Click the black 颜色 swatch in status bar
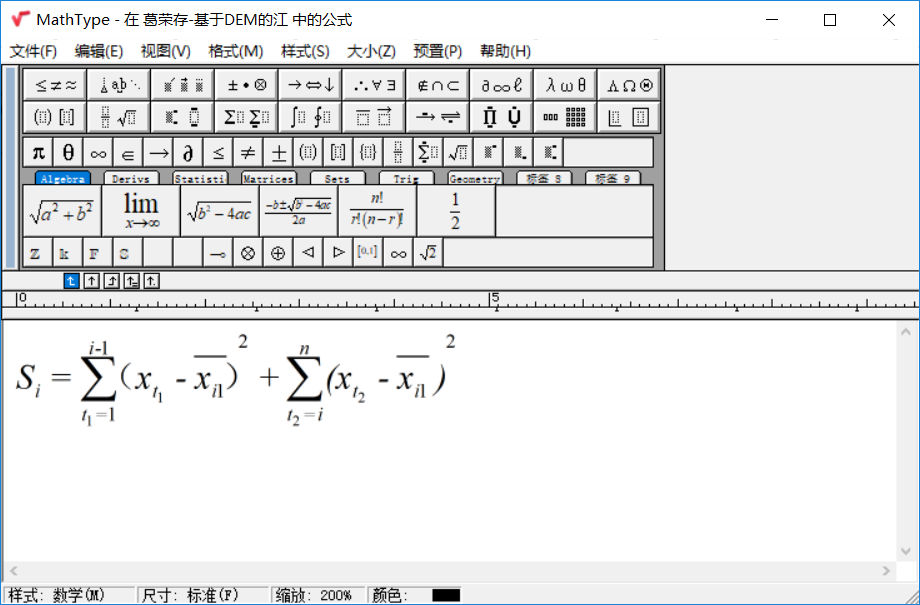 tap(446, 595)
